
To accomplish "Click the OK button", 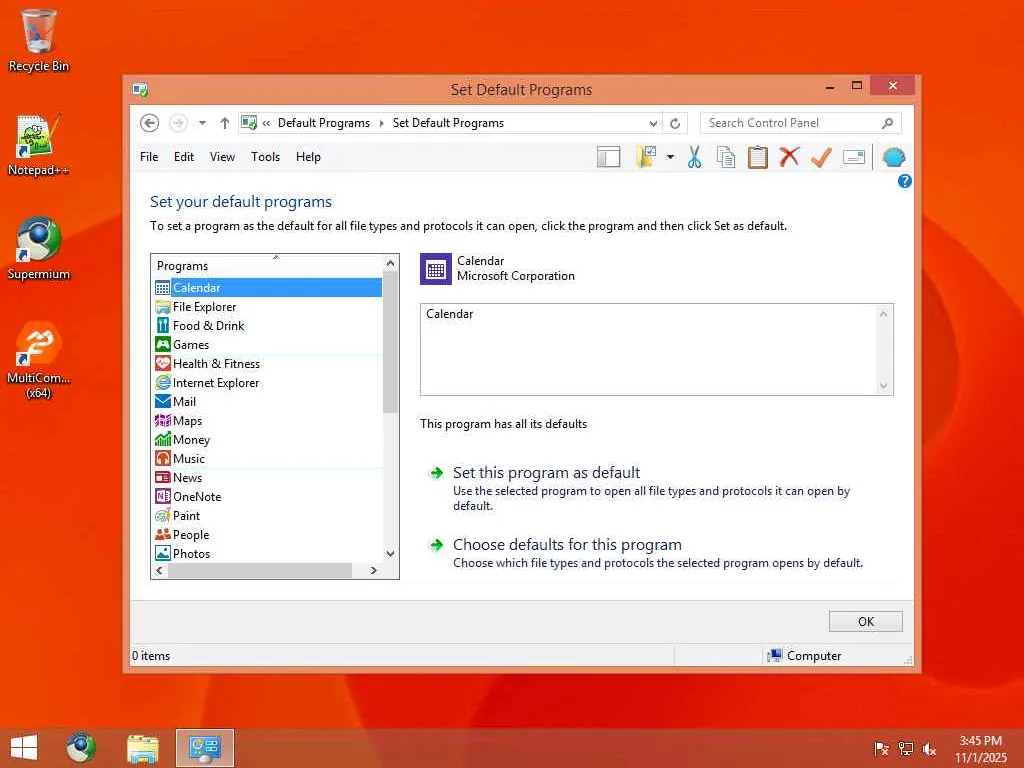I will pyautogui.click(x=865, y=621).
